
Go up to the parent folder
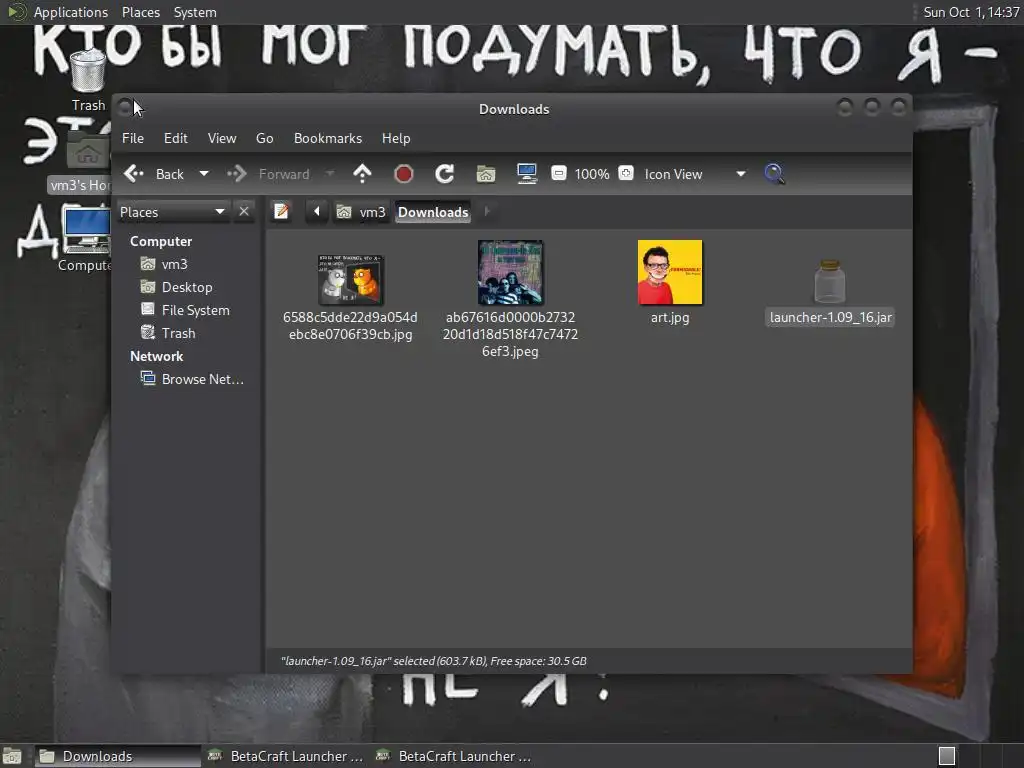(x=362, y=174)
